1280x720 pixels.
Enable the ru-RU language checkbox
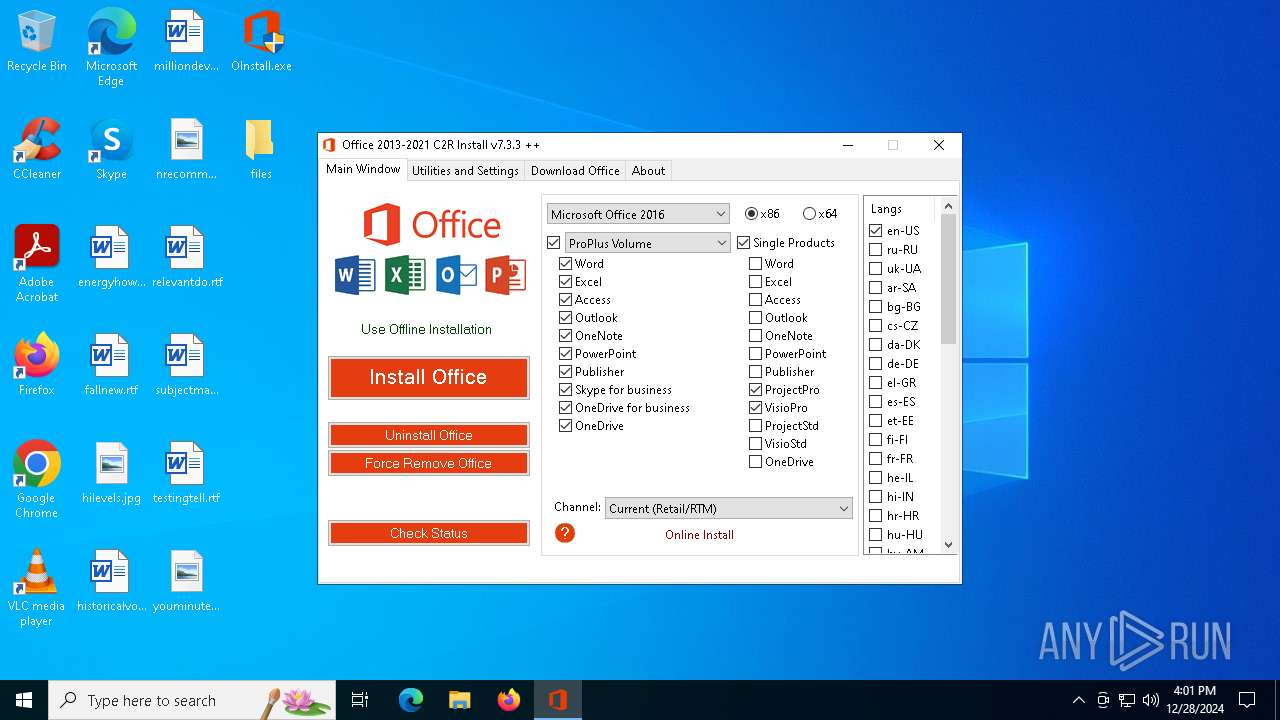pyautogui.click(x=876, y=250)
